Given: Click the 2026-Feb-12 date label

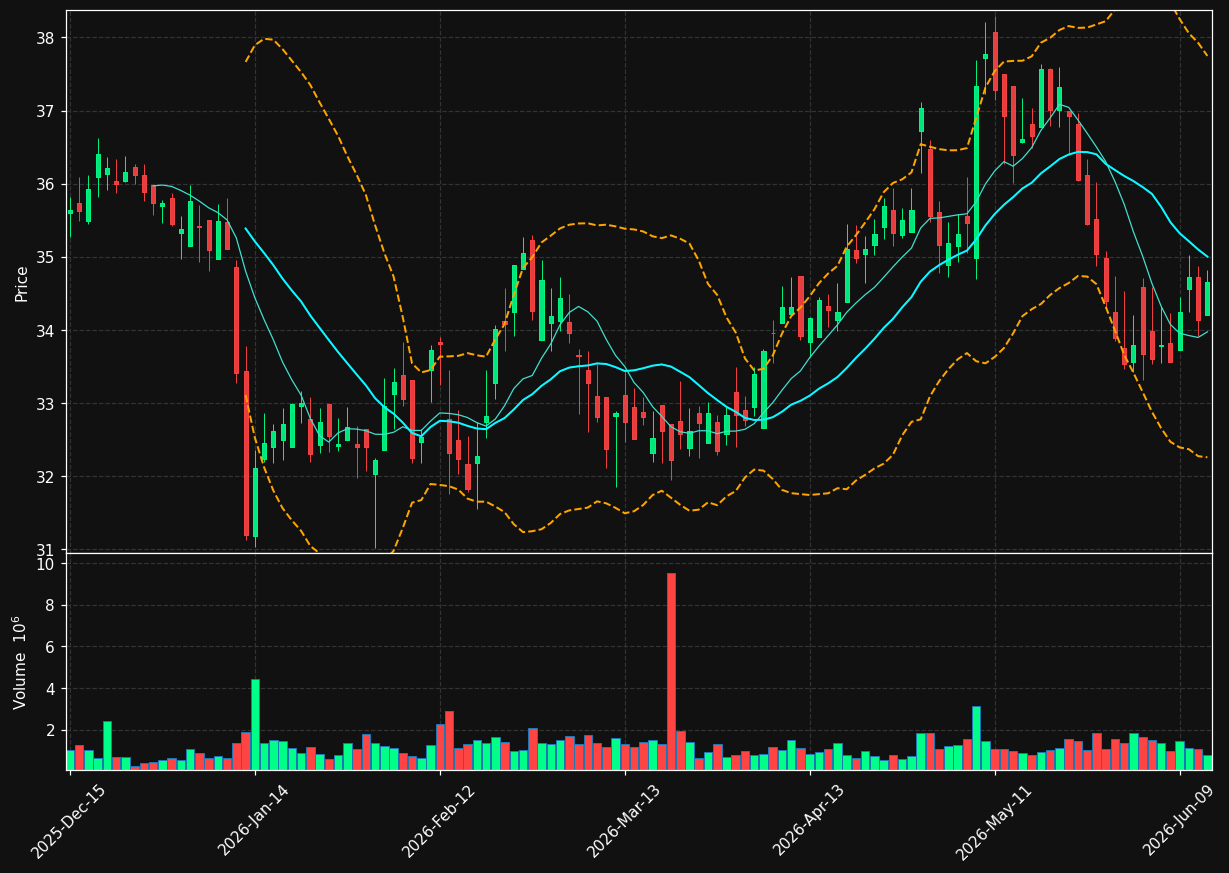Looking at the screenshot, I should (x=438, y=822).
